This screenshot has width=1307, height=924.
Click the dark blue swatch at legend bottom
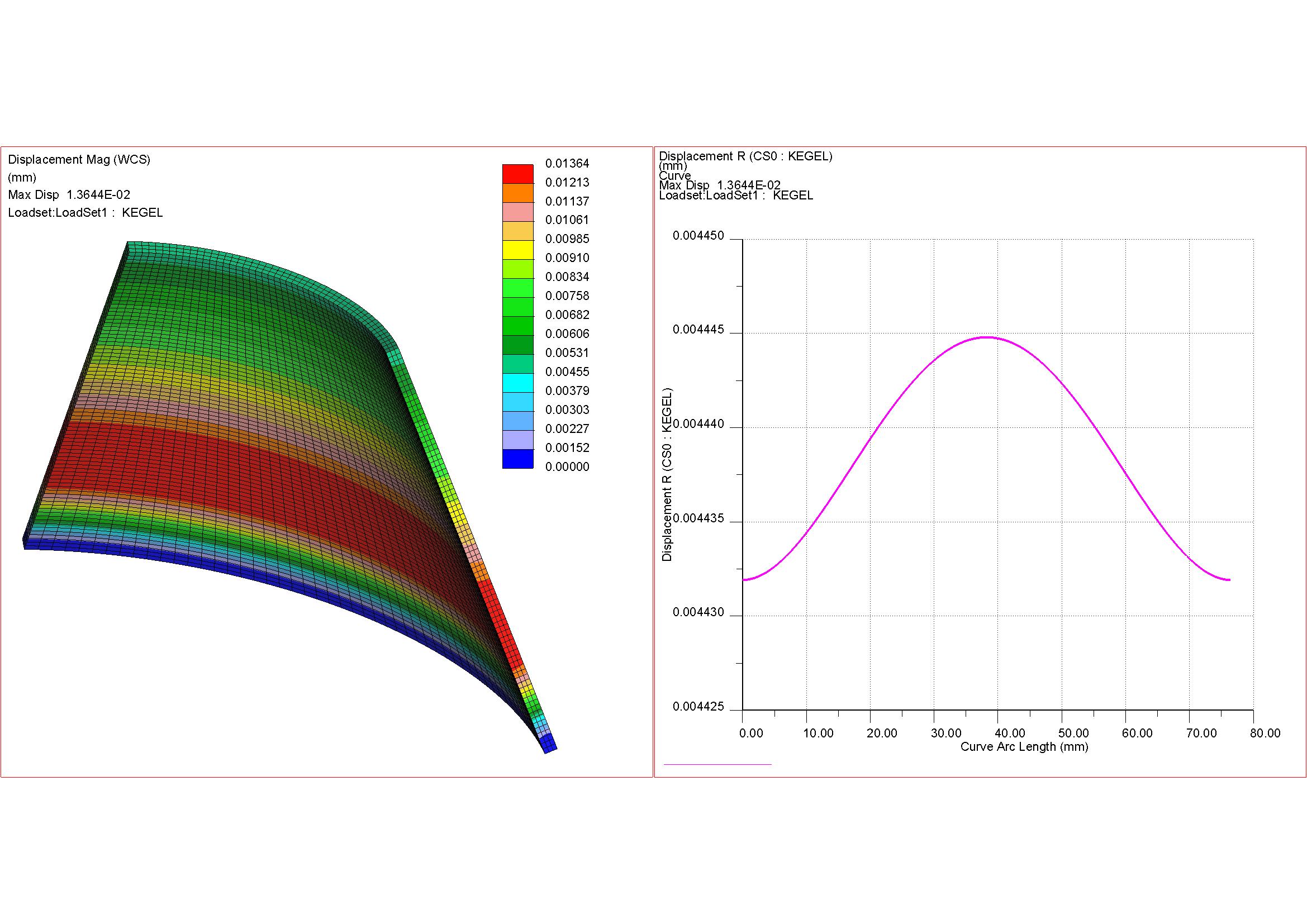coord(517,459)
